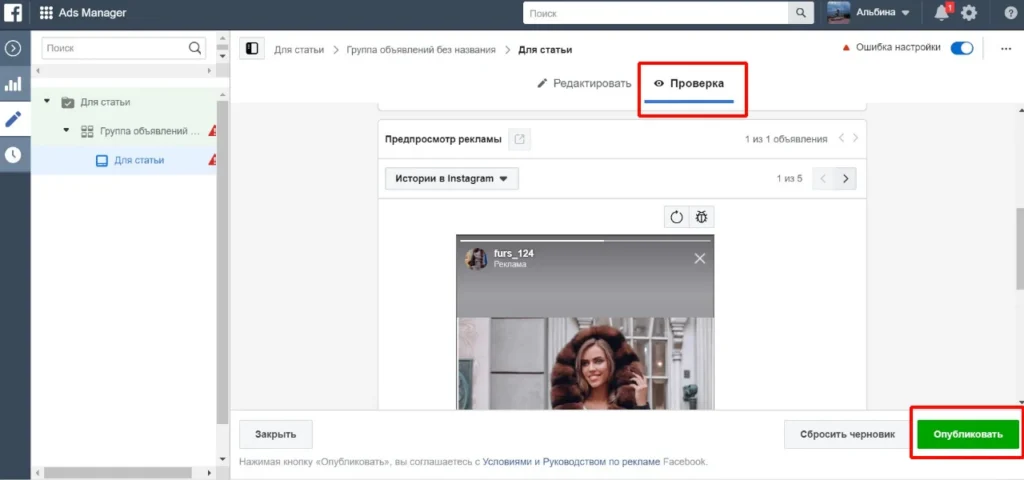Click warning triangle beside ad set row

click(213, 131)
